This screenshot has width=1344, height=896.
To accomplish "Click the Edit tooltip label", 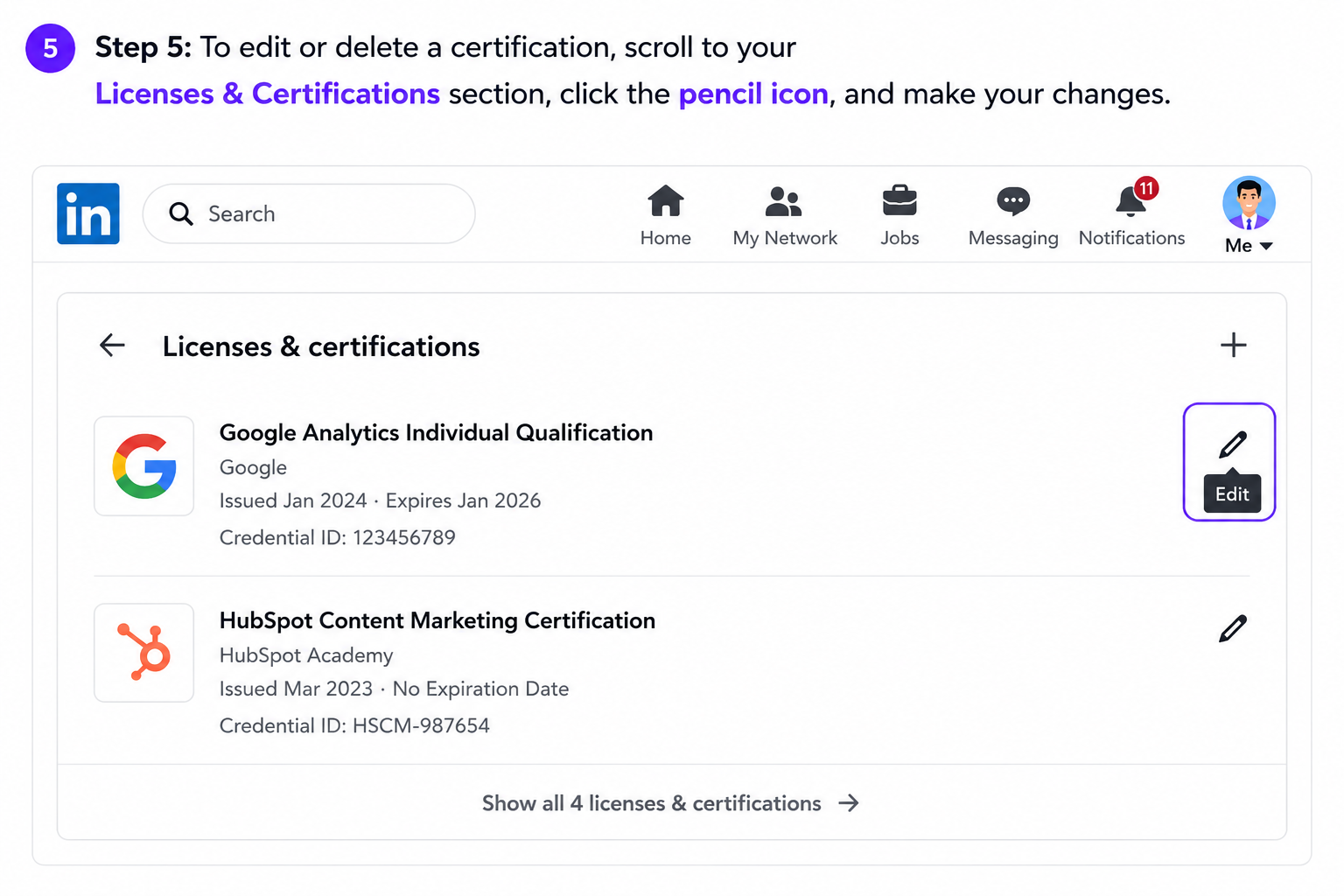I will coord(1232,494).
